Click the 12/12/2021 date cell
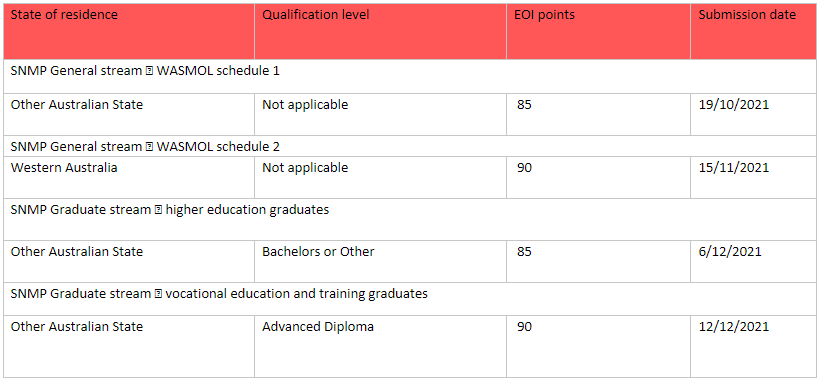Image resolution: width=819 pixels, height=382 pixels. coord(753,346)
